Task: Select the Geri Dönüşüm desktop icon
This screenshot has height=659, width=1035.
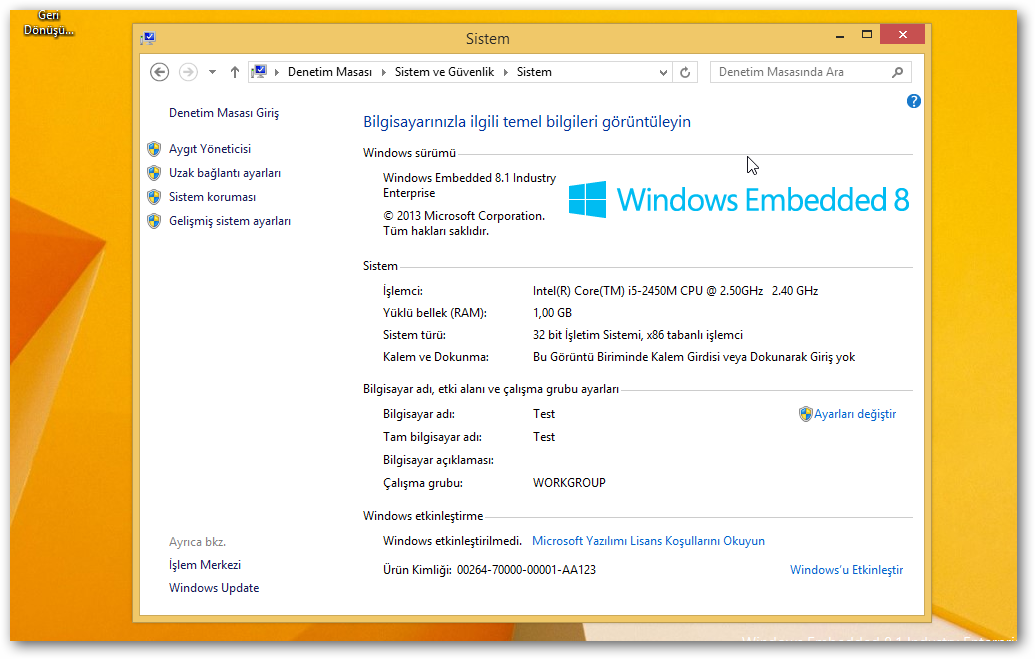Action: pyautogui.click(x=48, y=22)
